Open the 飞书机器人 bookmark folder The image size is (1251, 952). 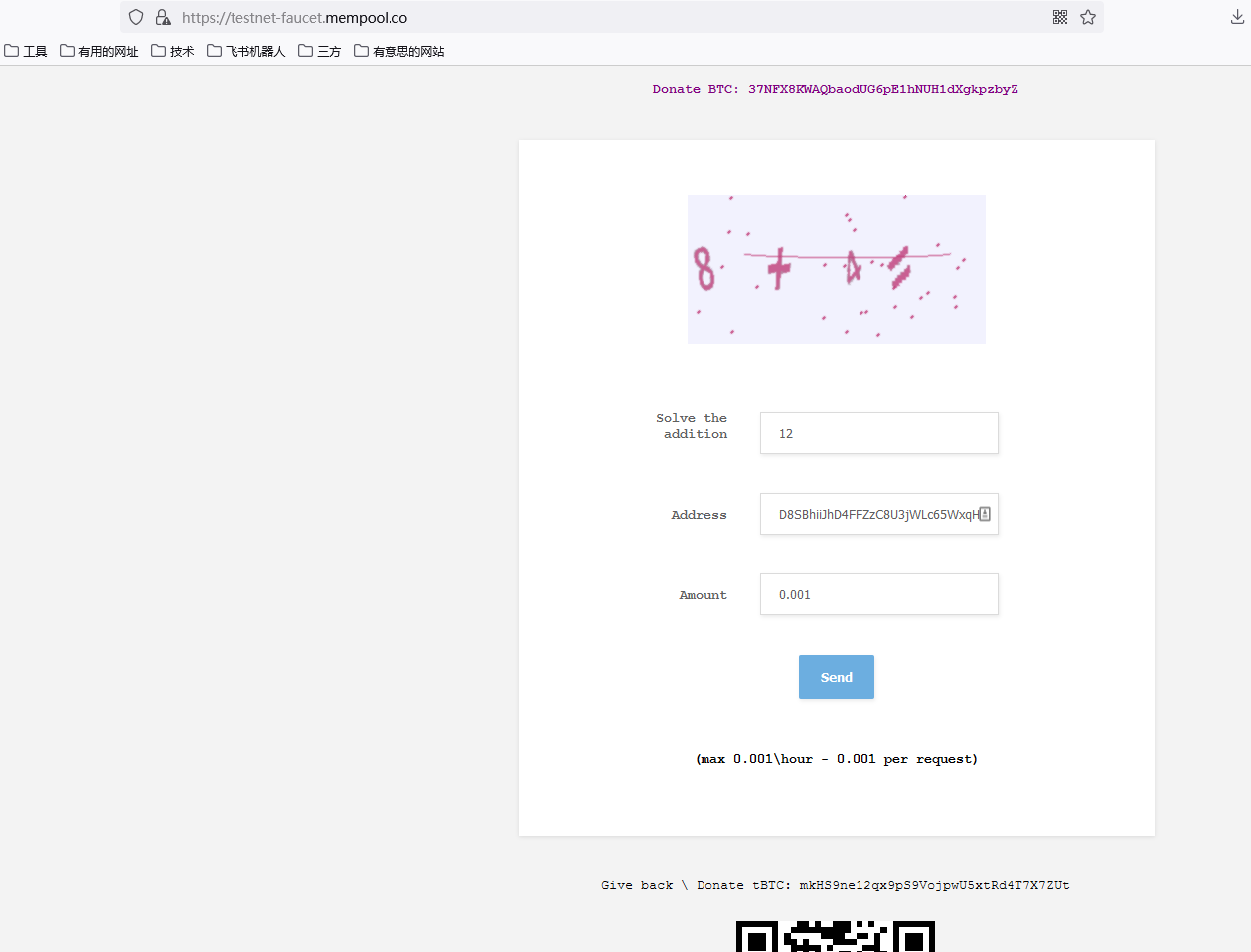point(246,51)
